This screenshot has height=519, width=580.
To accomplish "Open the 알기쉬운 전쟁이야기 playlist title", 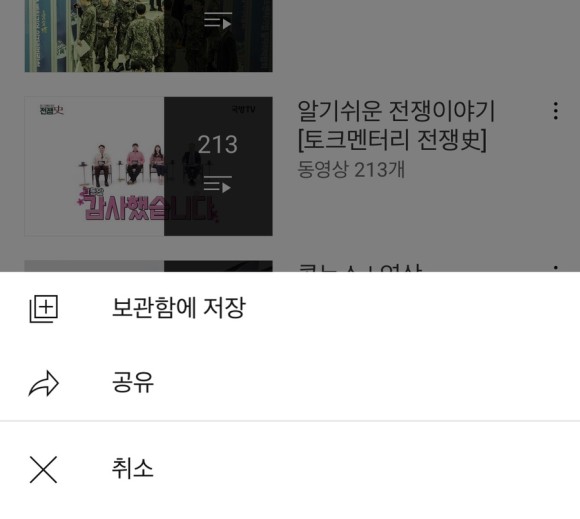I will pyautogui.click(x=396, y=125).
